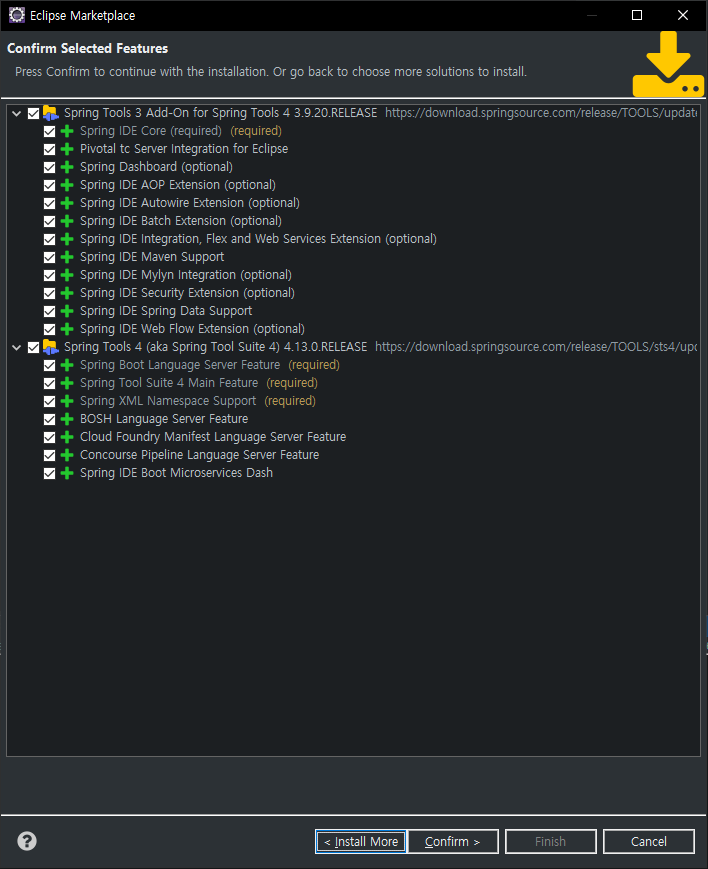
Task: Close the Eclipse Marketplace dialog
Action: point(683,15)
